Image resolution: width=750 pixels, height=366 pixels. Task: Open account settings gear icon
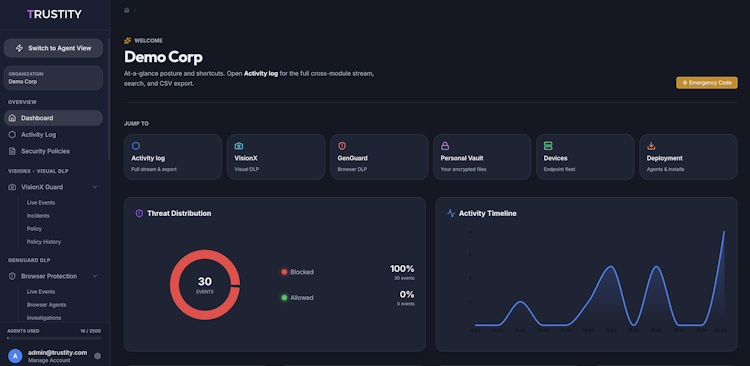pos(98,356)
